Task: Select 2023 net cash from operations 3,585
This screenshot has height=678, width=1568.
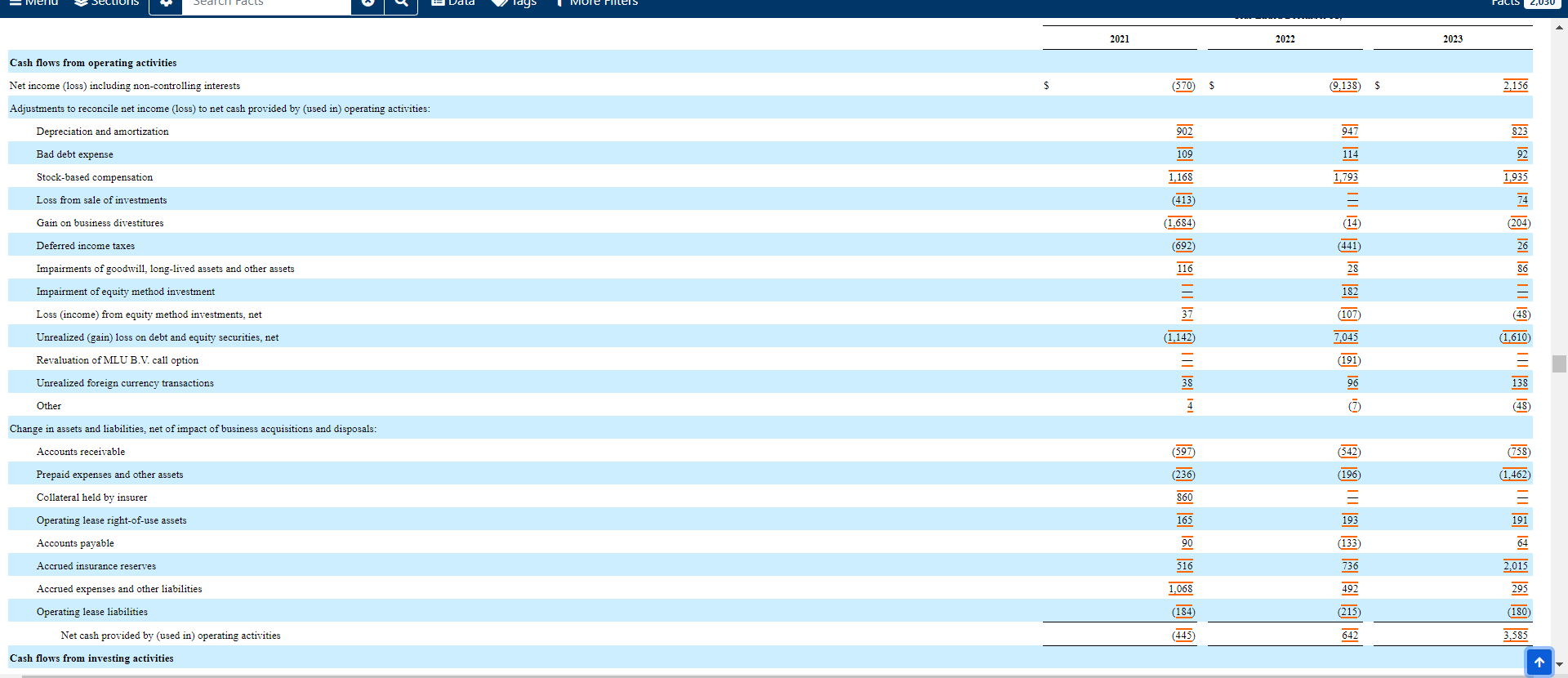Action: (1516, 636)
